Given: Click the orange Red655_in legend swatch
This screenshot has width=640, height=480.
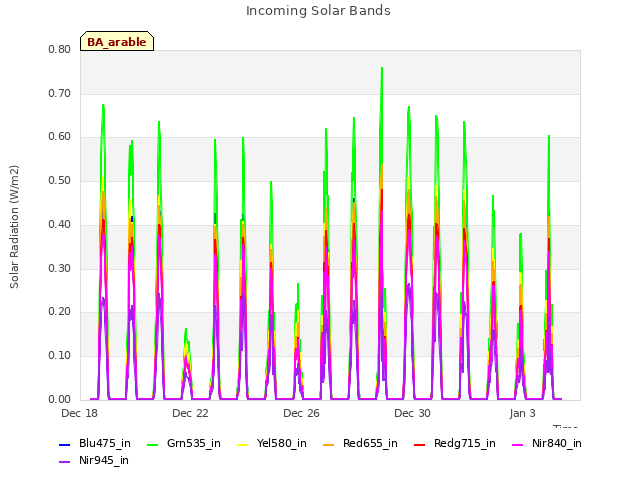Looking at the screenshot, I should point(329,445).
